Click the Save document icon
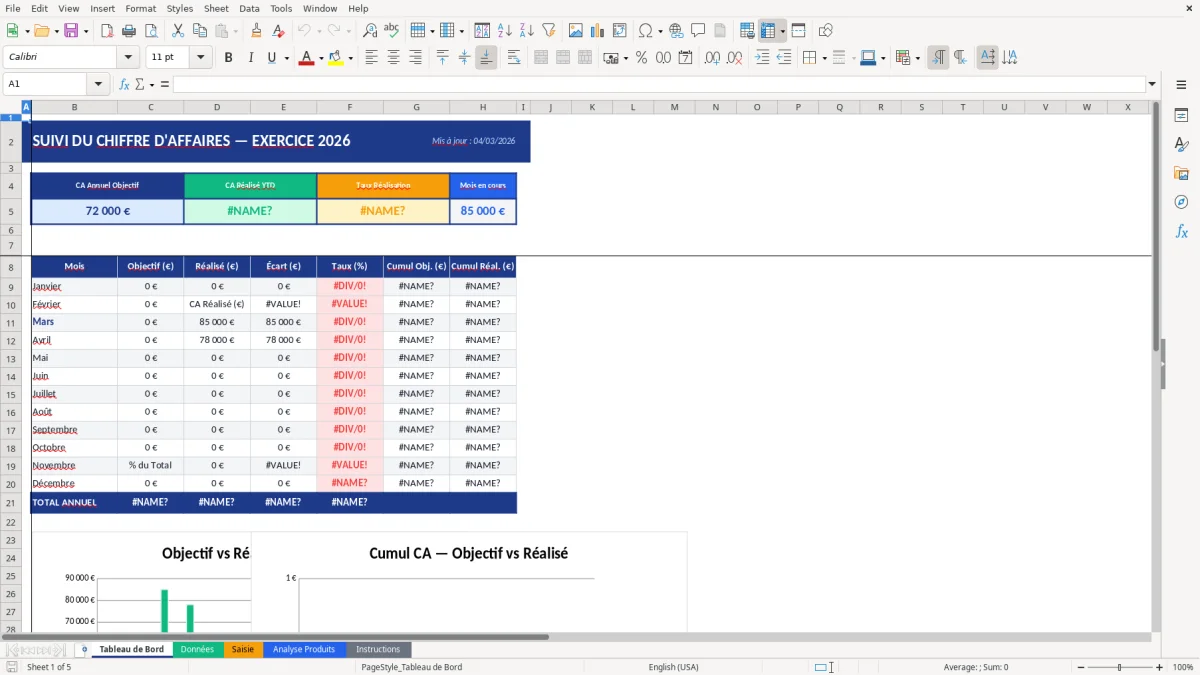The width and height of the screenshot is (1200, 675). [x=72, y=31]
